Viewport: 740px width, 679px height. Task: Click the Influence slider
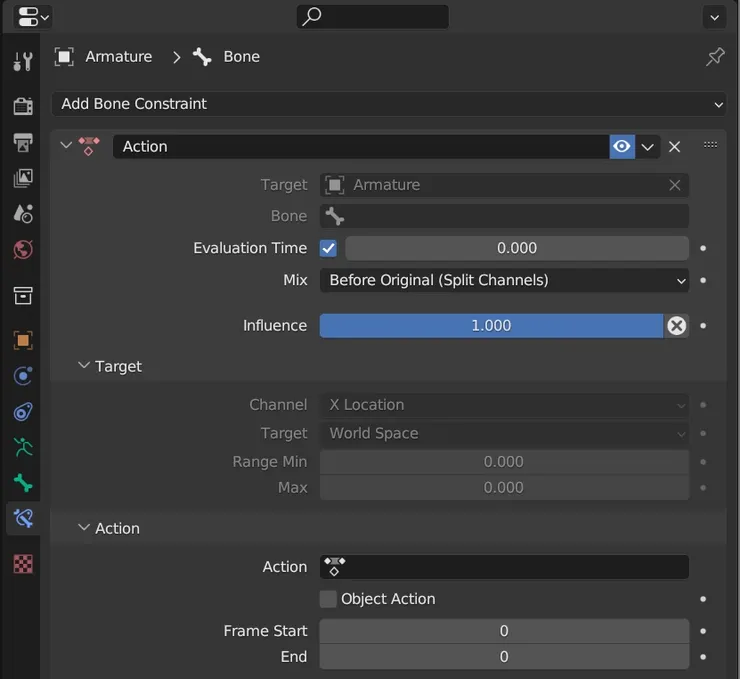click(490, 325)
